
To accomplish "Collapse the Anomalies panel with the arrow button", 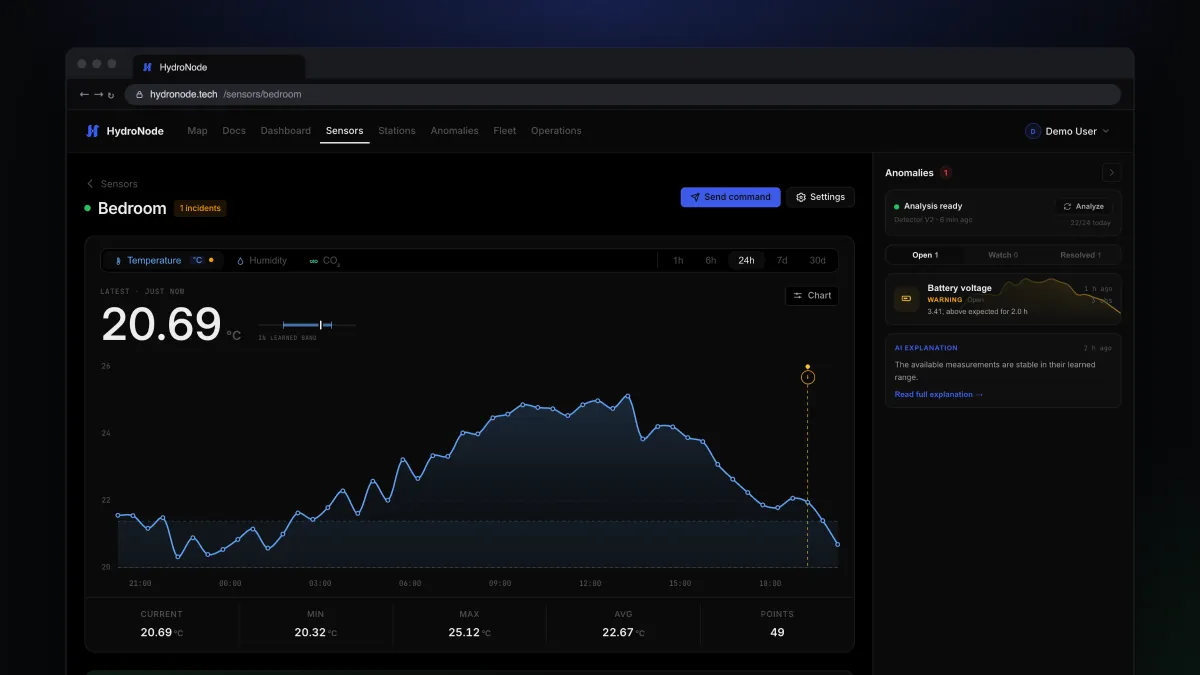I will click(x=1111, y=173).
